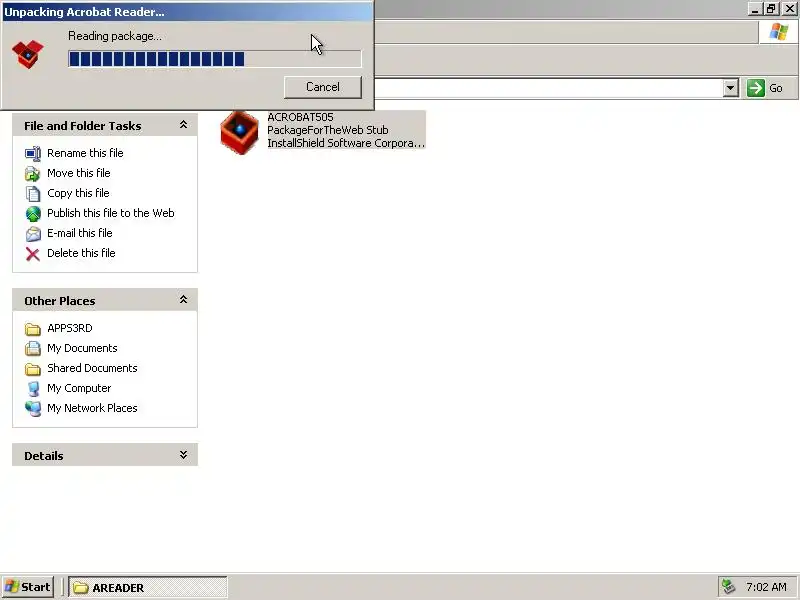Viewport: 800px width, 600px height.
Task: Open the My Documents link
Action: (x=82, y=348)
